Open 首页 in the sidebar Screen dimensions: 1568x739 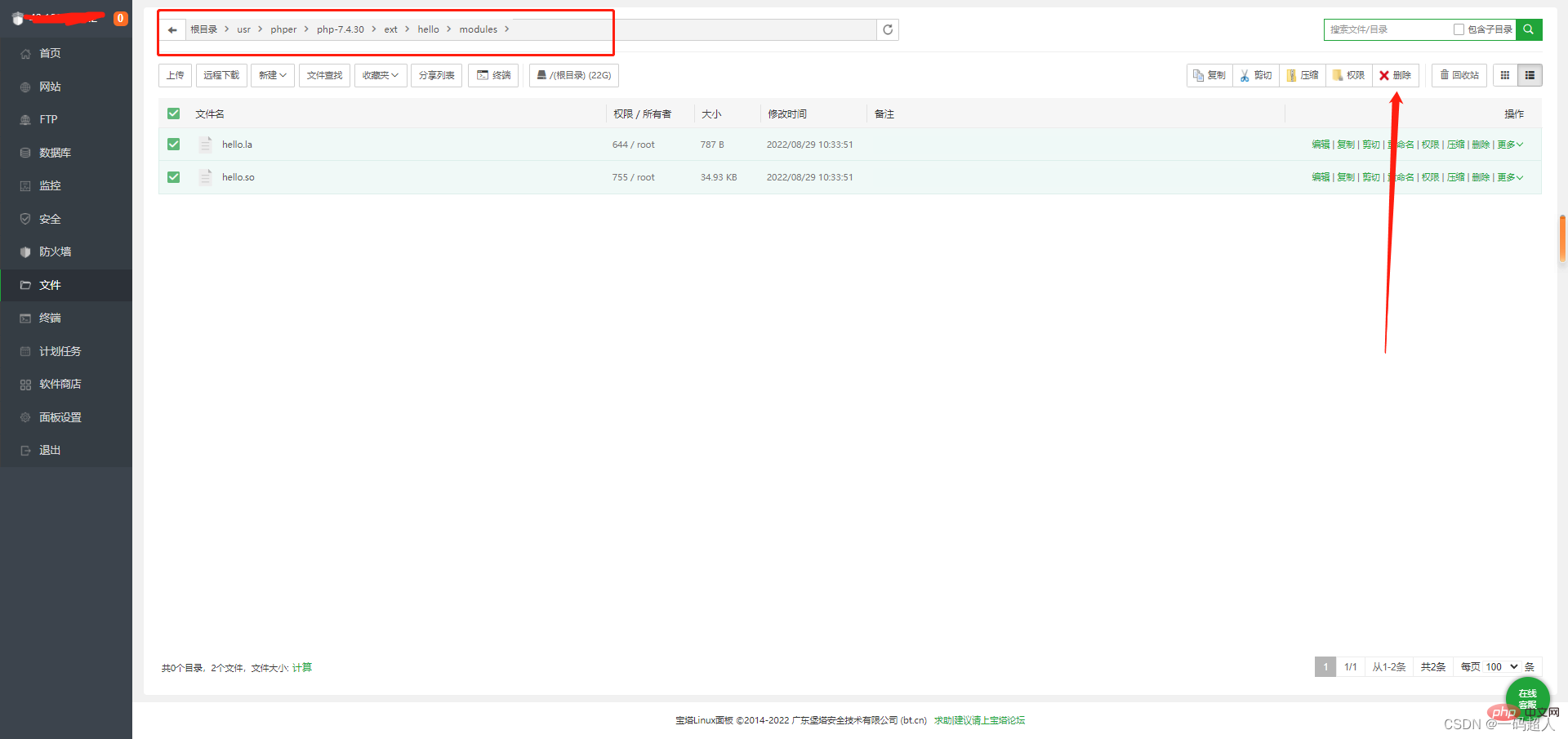[x=66, y=53]
